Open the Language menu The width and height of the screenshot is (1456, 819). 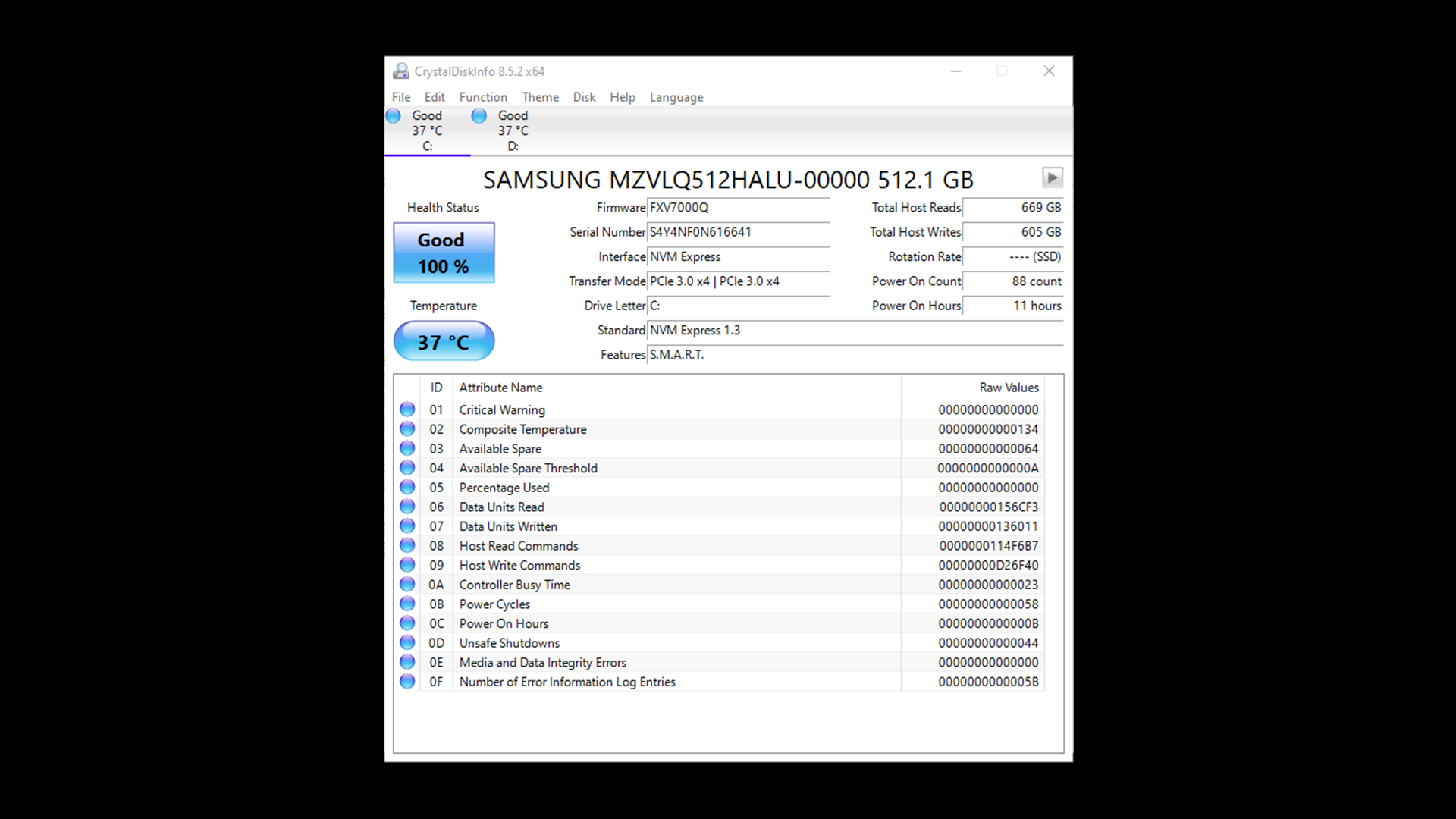(x=676, y=97)
